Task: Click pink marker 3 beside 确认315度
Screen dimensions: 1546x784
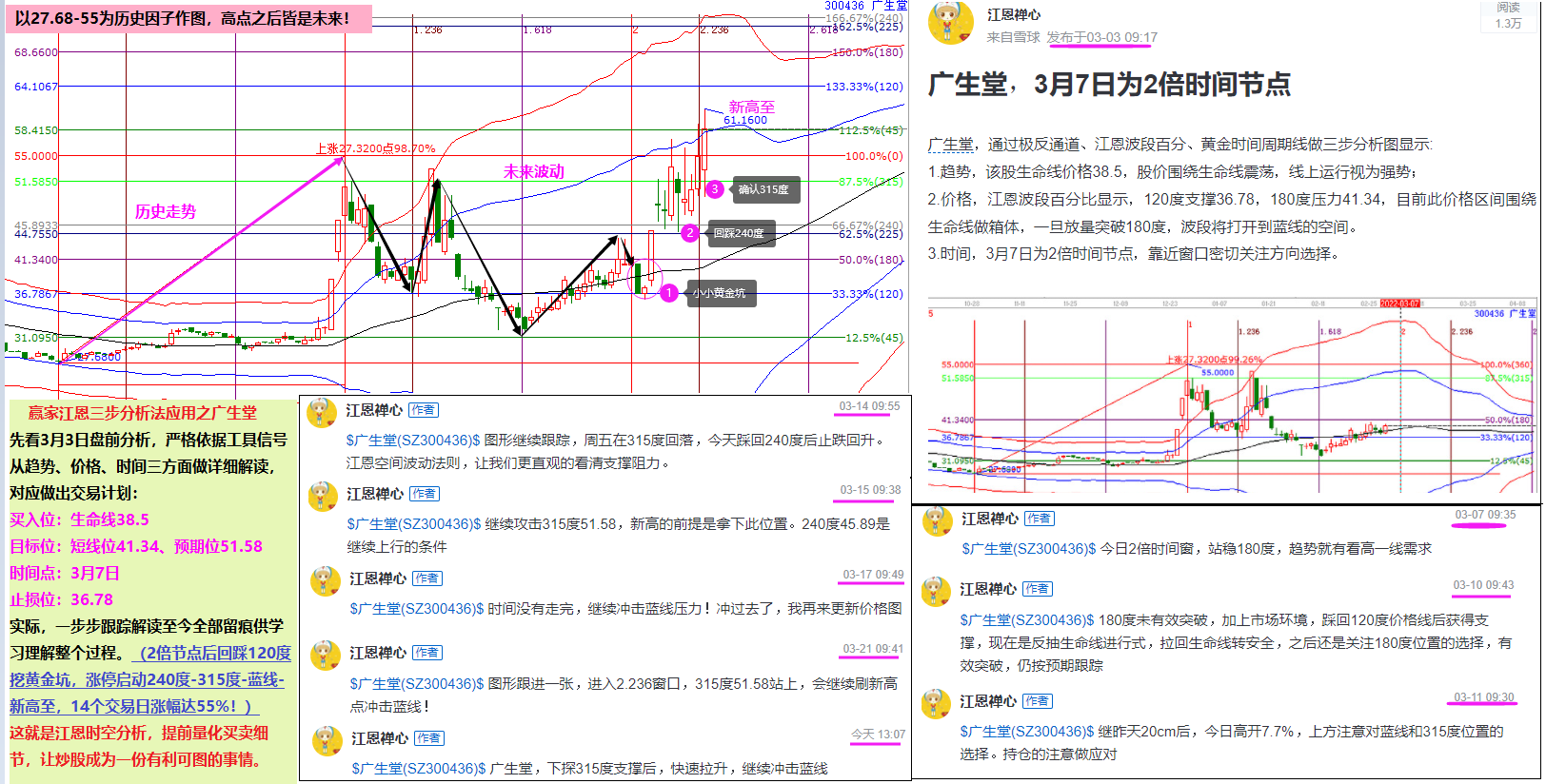Action: point(715,189)
